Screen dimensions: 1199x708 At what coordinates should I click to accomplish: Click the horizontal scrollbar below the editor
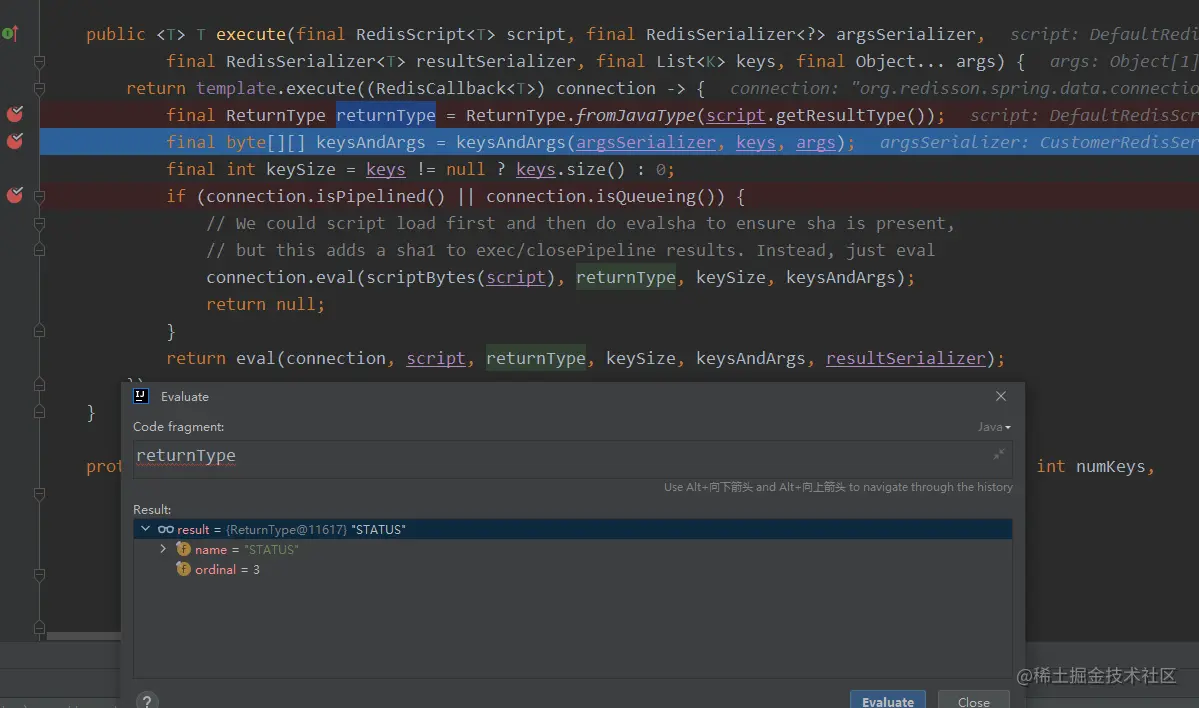83,636
